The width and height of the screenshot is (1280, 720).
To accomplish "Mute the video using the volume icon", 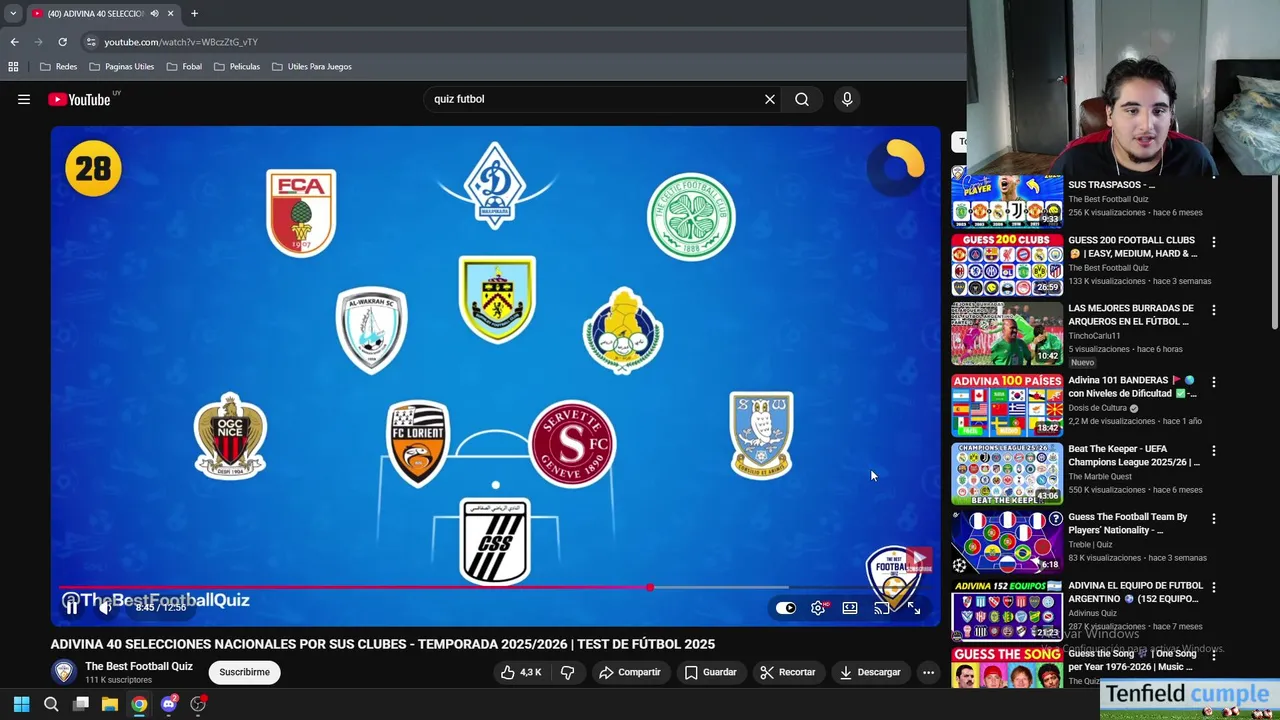I will [x=105, y=607].
